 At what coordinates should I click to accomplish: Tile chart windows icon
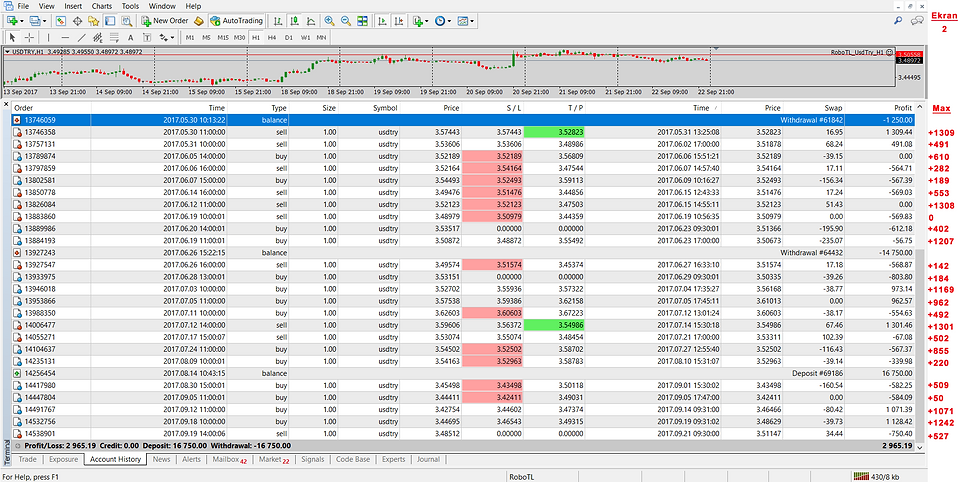coord(362,21)
